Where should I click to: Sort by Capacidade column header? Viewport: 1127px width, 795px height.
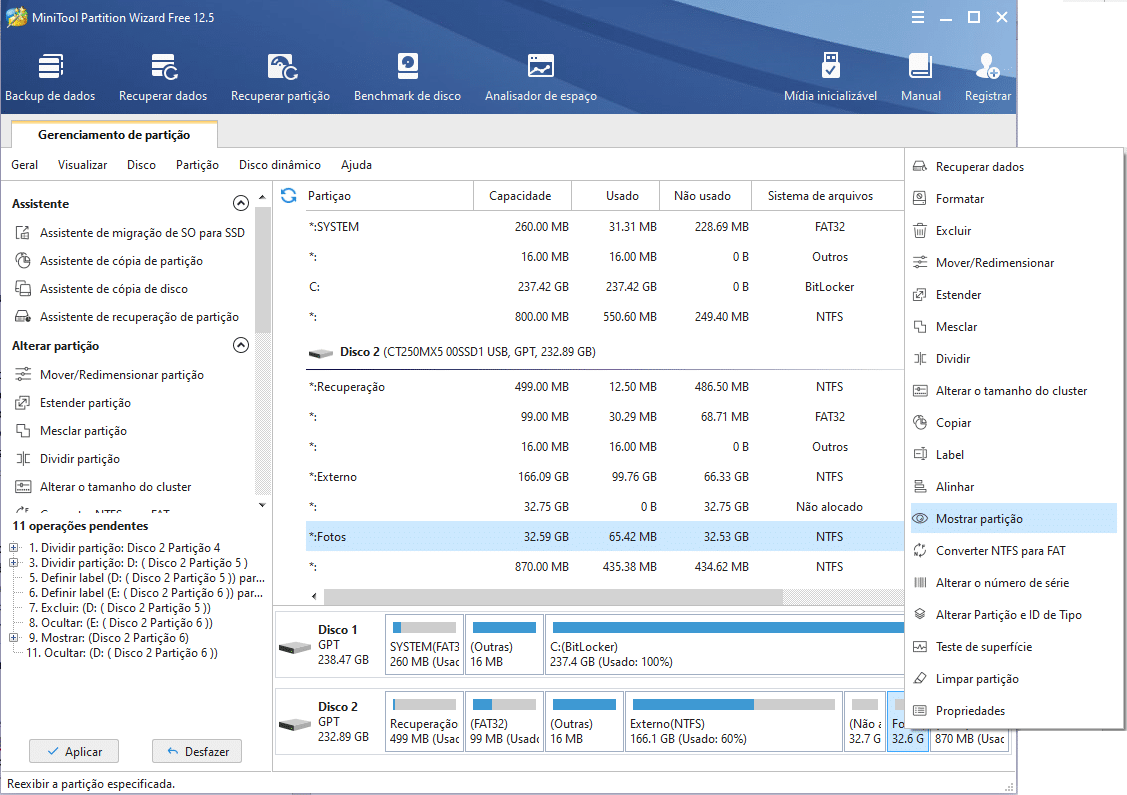tap(520, 196)
